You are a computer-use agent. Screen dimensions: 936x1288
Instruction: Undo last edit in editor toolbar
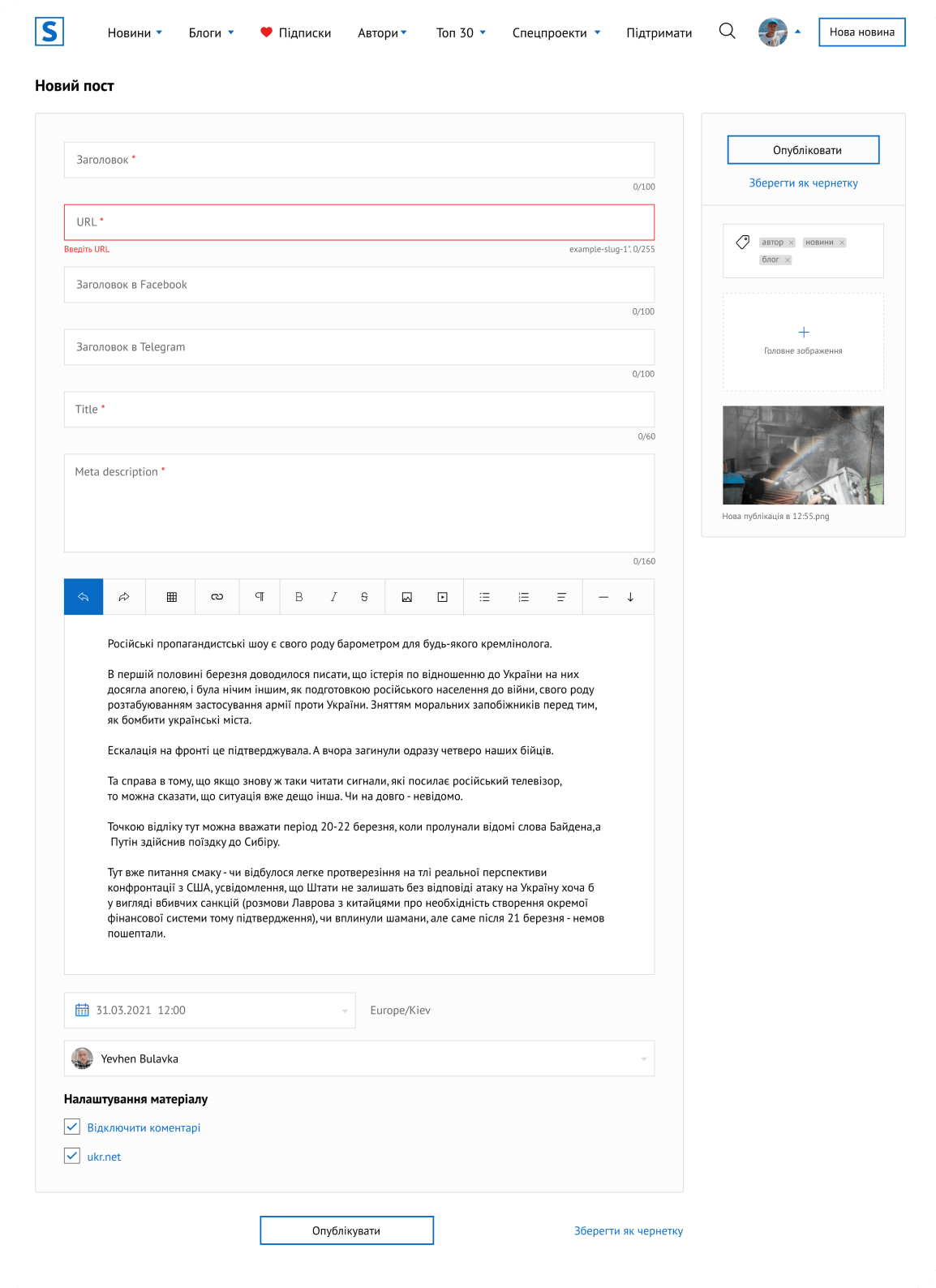[84, 597]
